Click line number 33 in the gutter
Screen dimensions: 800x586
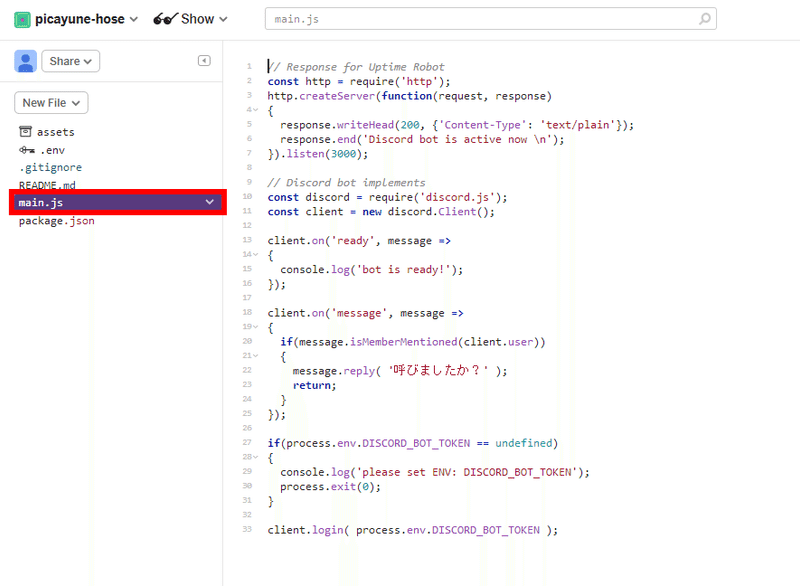point(247,529)
